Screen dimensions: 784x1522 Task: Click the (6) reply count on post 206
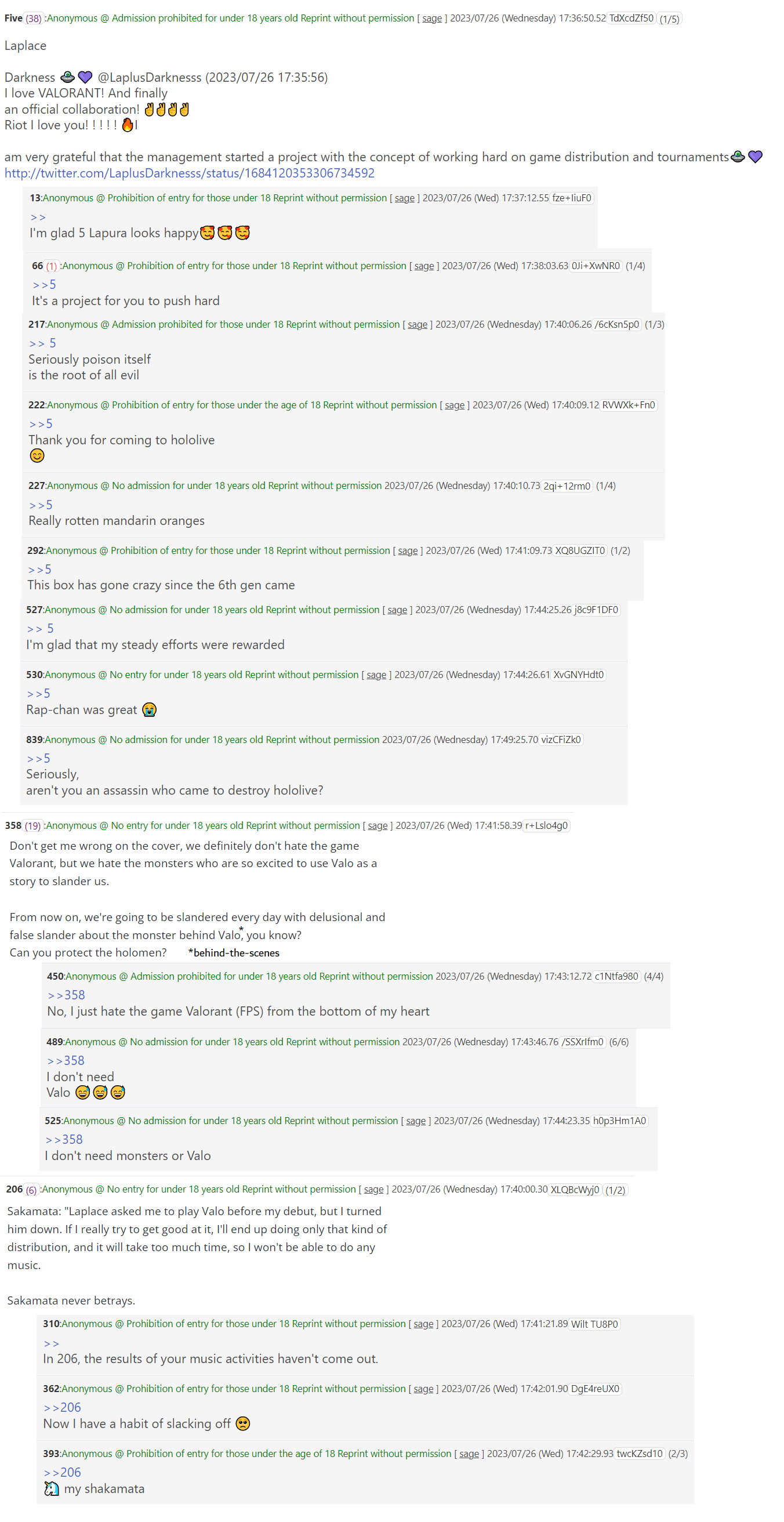(31, 1190)
